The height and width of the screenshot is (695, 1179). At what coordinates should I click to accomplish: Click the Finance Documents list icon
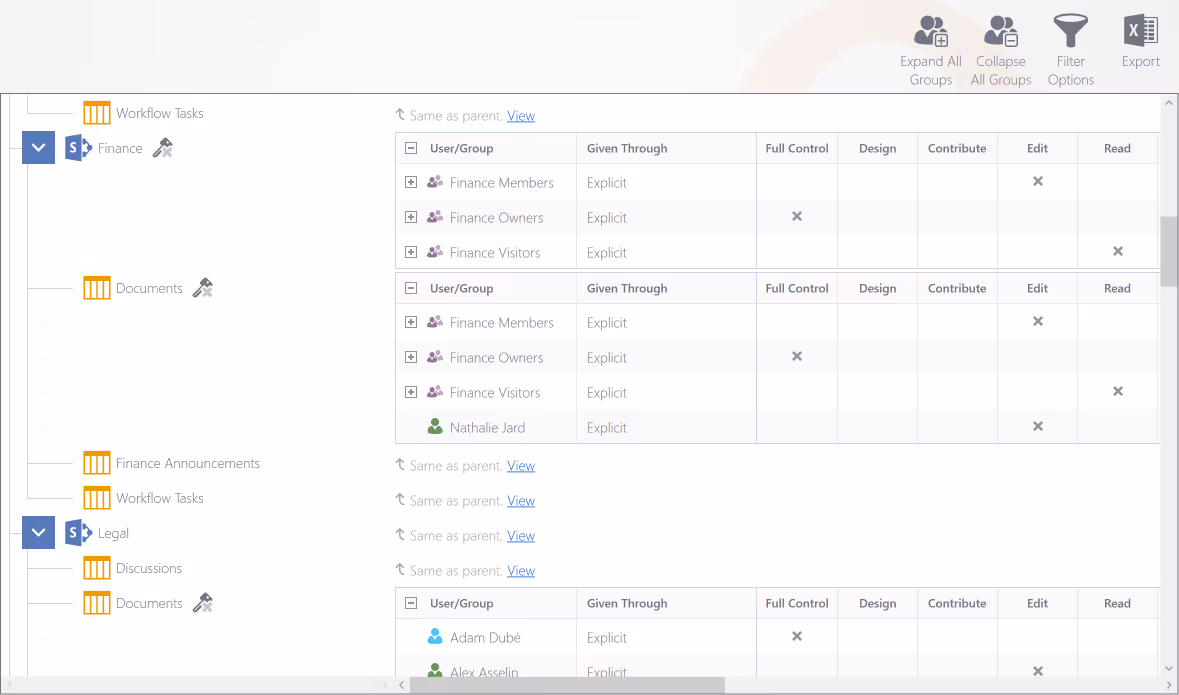(96, 288)
